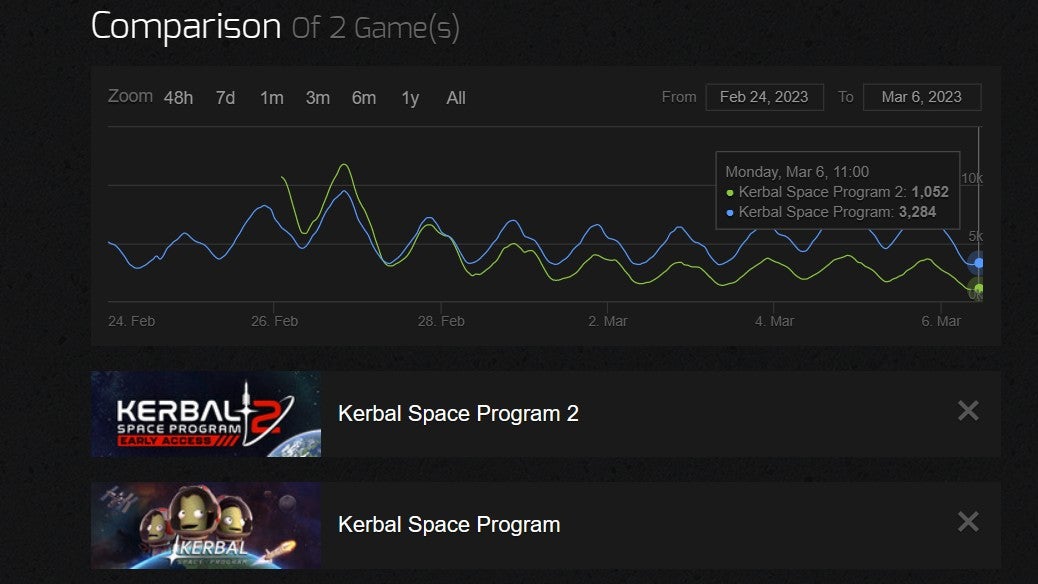Open the To date field showing Mar 6, 2023
The height and width of the screenshot is (584, 1038).
[921, 96]
